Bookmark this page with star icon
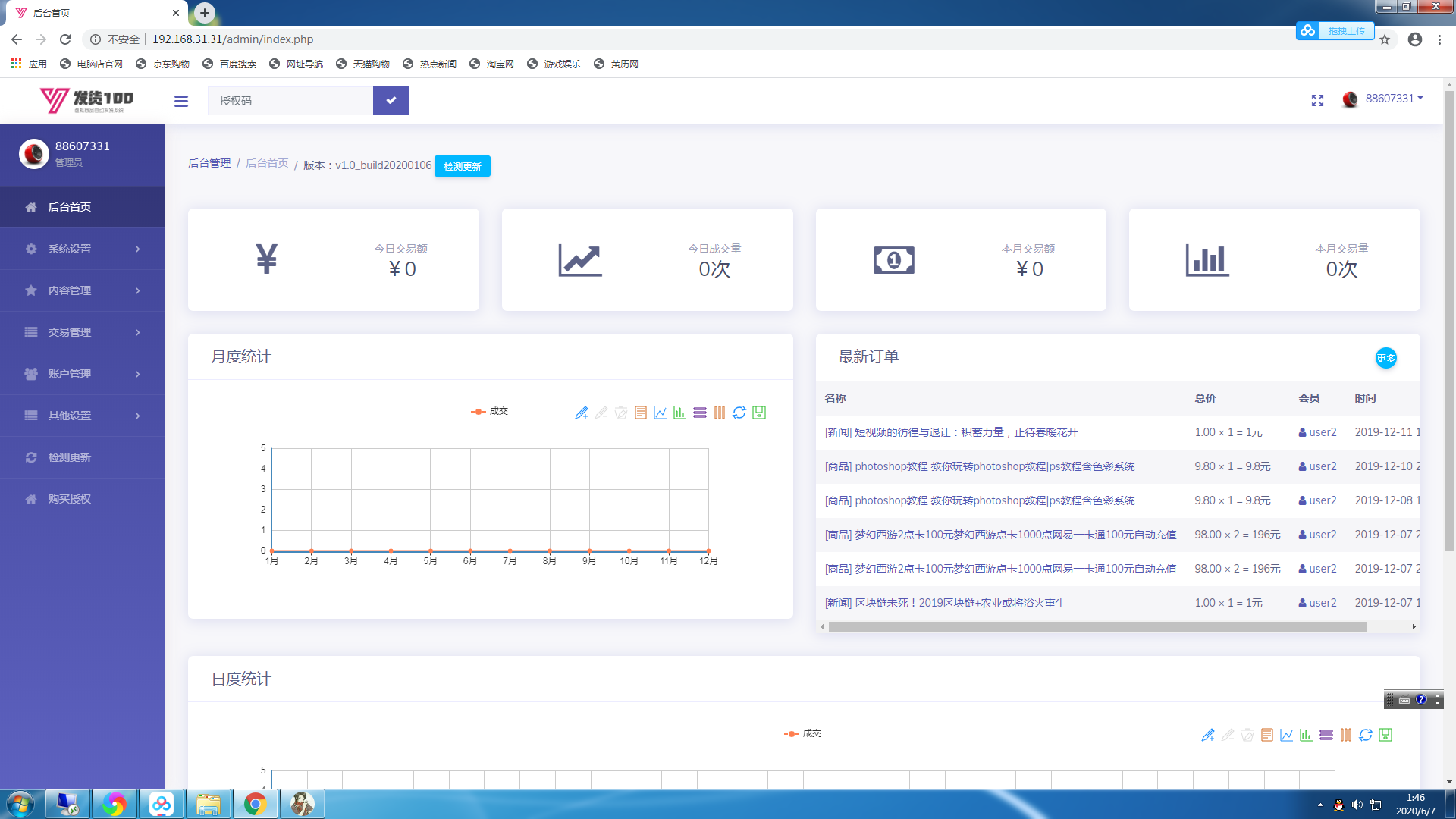Screen dimensions: 1456x819 (x=1385, y=39)
